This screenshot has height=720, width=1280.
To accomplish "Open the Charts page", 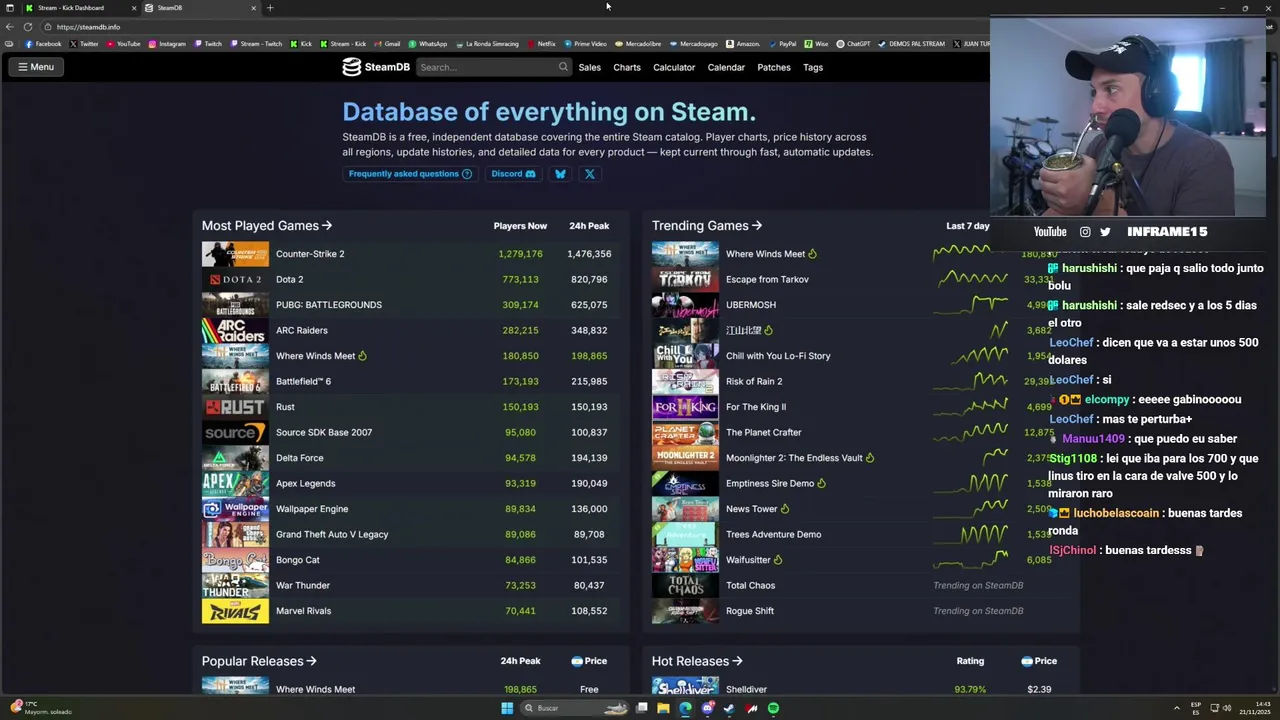I will tap(627, 67).
